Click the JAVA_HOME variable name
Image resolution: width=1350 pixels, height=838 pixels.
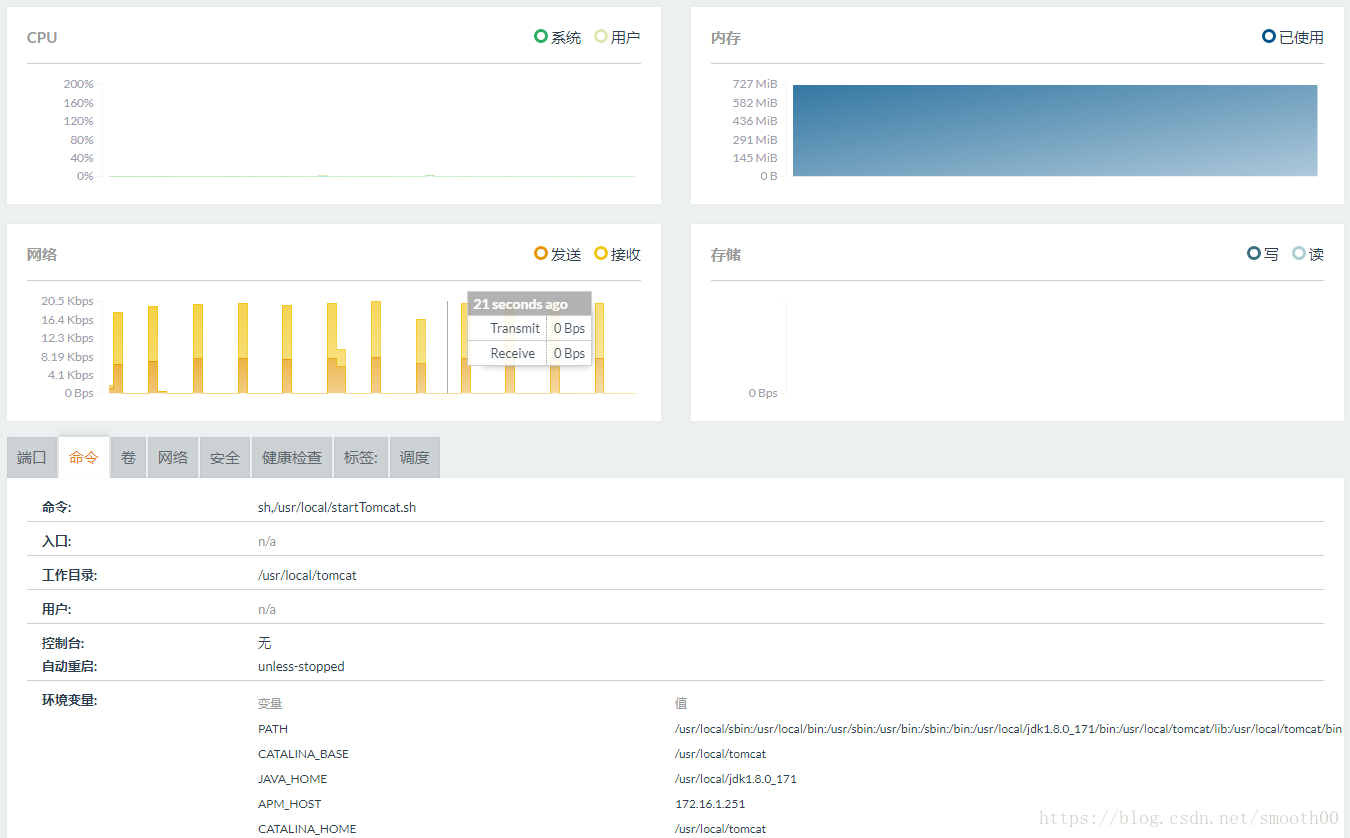pyautogui.click(x=292, y=779)
